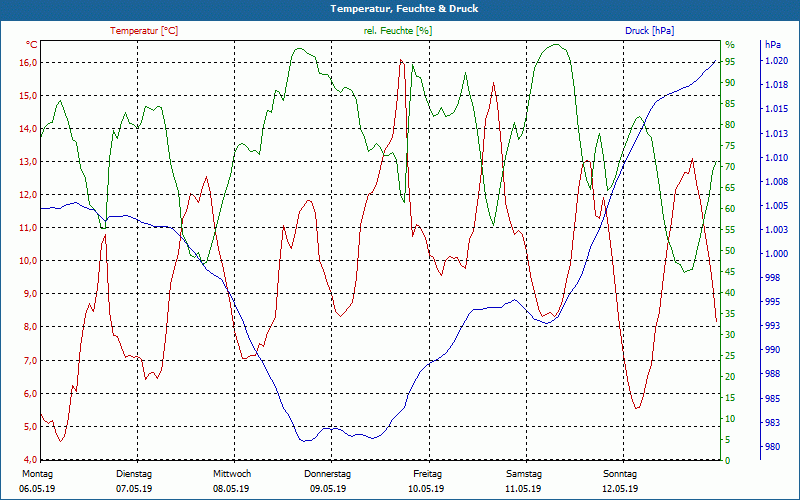Click the date '08.05.19'
800x500 pixels.
231,489
